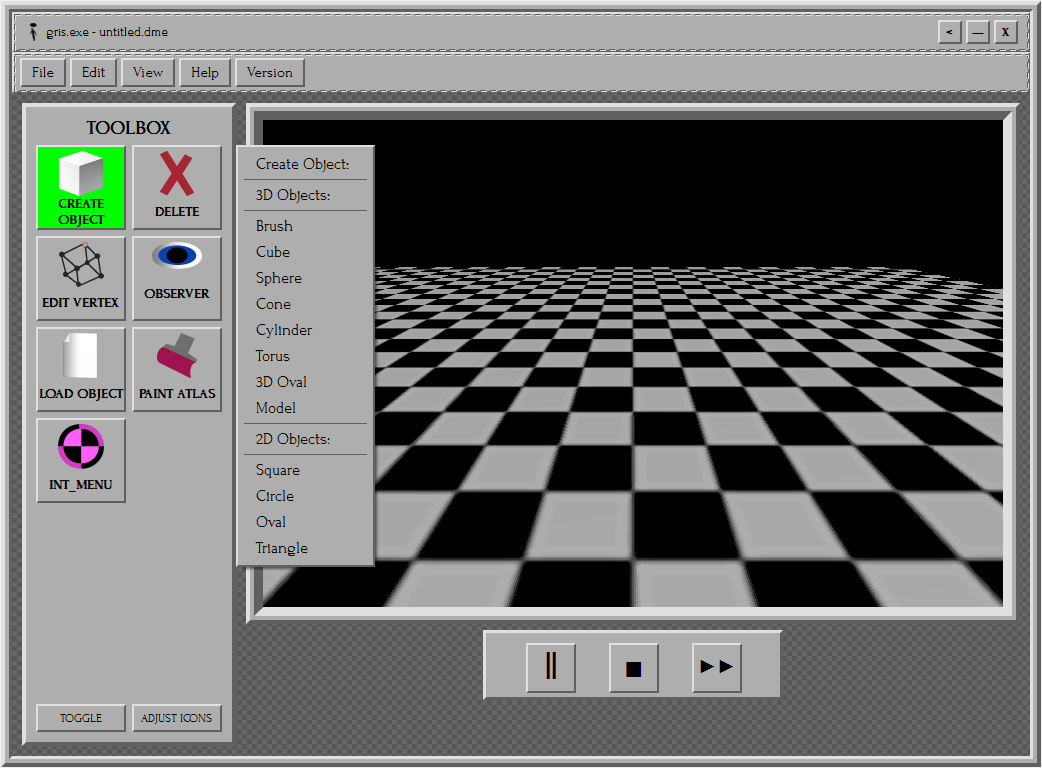The image size is (1042, 768).
Task: Open the INT_MENU tool
Action: [80, 461]
